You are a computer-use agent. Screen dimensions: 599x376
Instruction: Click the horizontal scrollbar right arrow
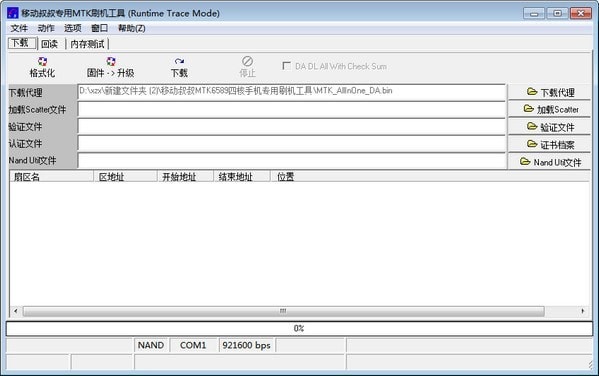click(x=583, y=311)
